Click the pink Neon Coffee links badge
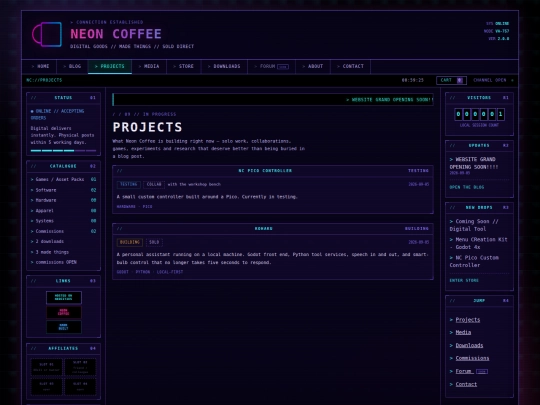The height and width of the screenshot is (405, 540). point(64,312)
